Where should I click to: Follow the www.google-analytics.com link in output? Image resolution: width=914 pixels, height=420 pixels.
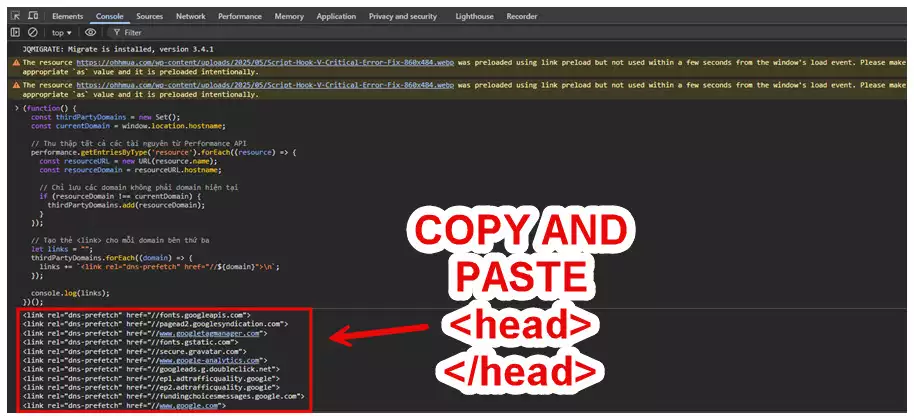209,361
